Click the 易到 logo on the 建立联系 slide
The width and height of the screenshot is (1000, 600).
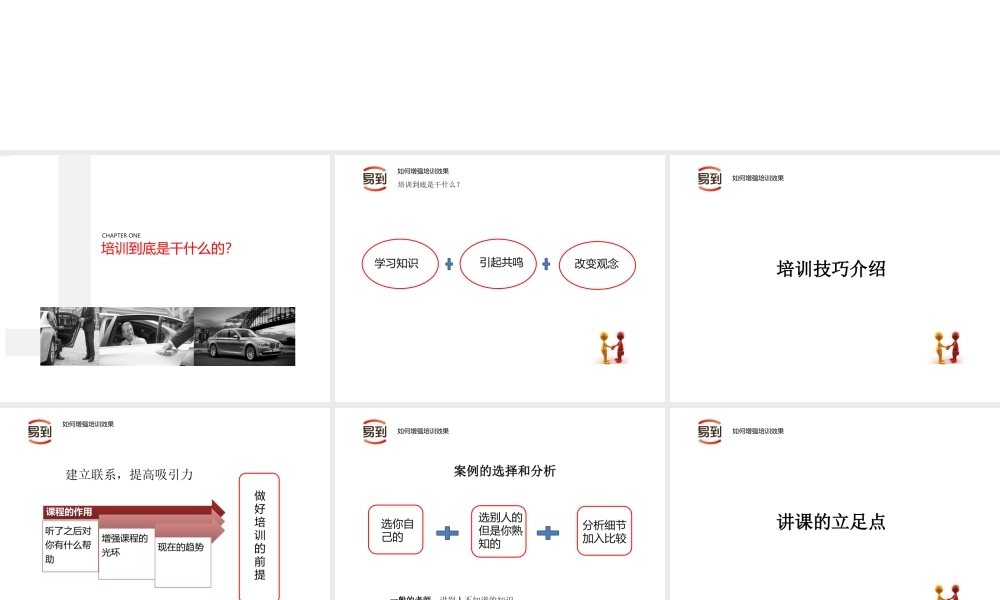(x=39, y=431)
